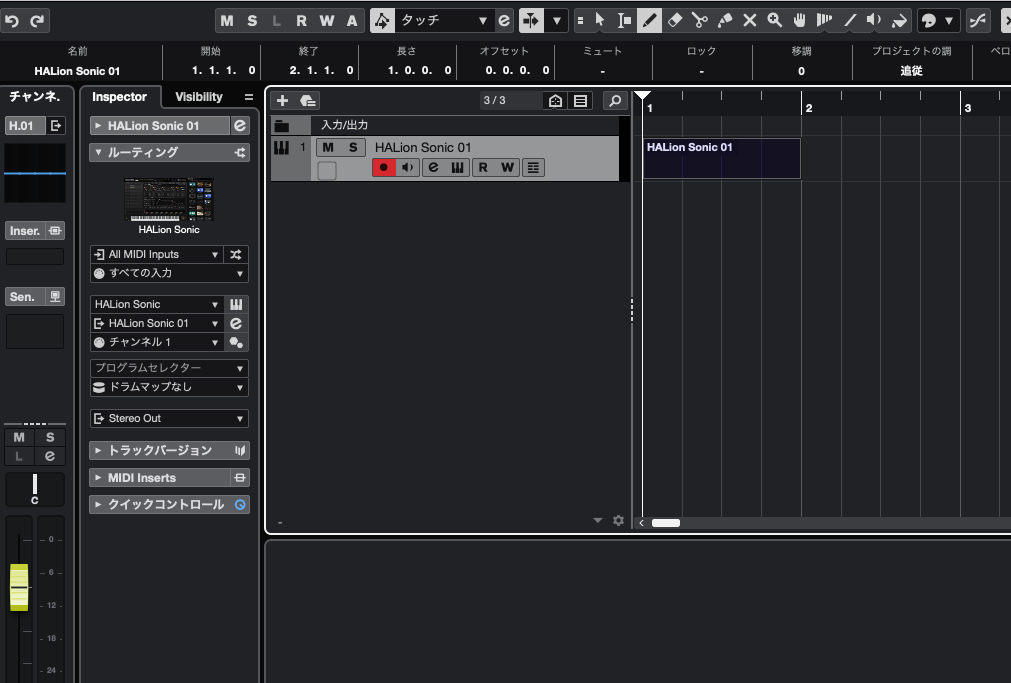Select the Object Selection arrow tool
The width and height of the screenshot is (1011, 683).
tap(600, 21)
